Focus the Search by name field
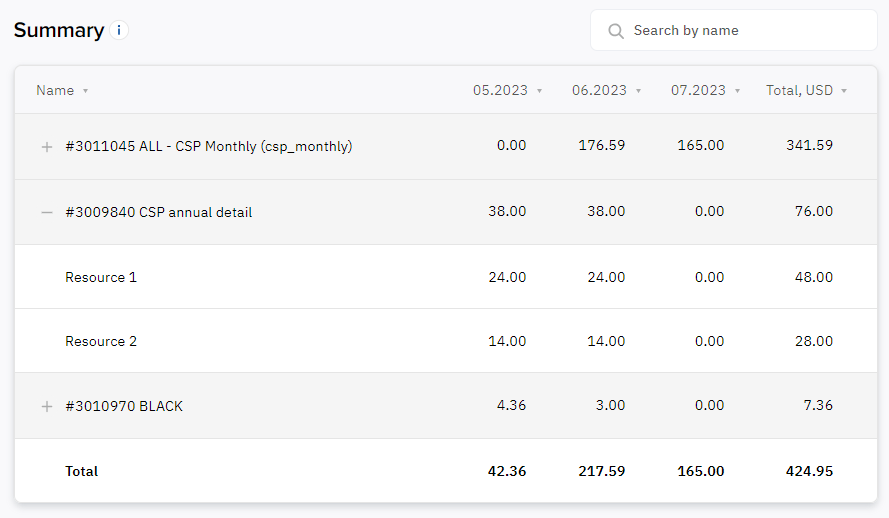The image size is (889, 518). 734,30
